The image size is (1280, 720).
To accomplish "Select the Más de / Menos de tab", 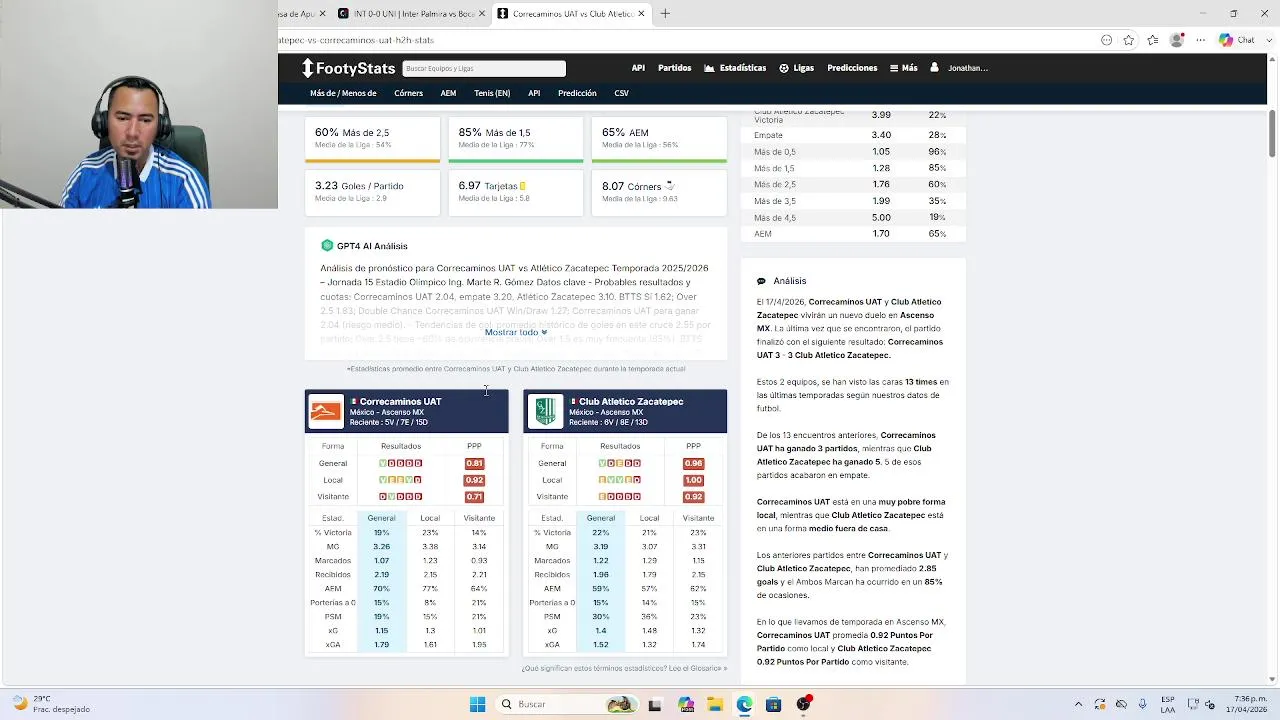I will [343, 93].
